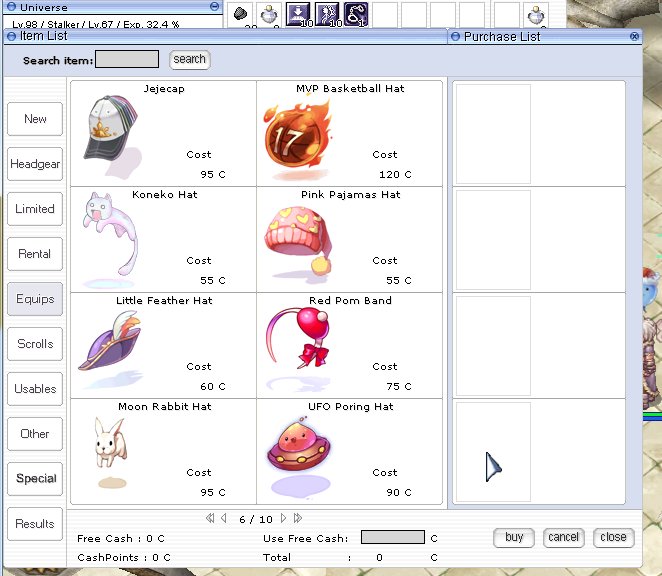662x576 pixels.
Task: Click the 90 C cost value
Action: pyautogui.click(x=399, y=492)
